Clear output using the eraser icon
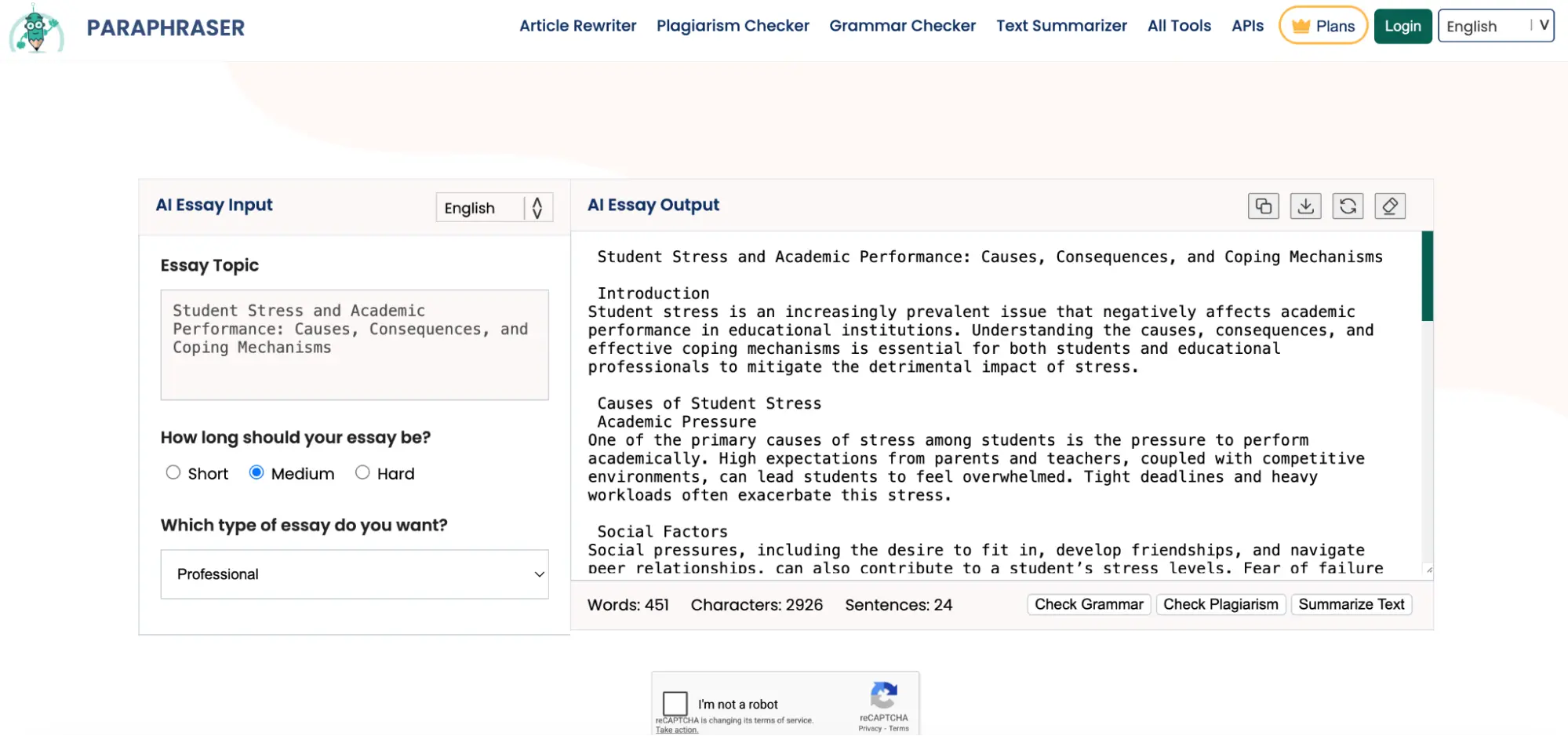The width and height of the screenshot is (1568, 736). click(1389, 206)
